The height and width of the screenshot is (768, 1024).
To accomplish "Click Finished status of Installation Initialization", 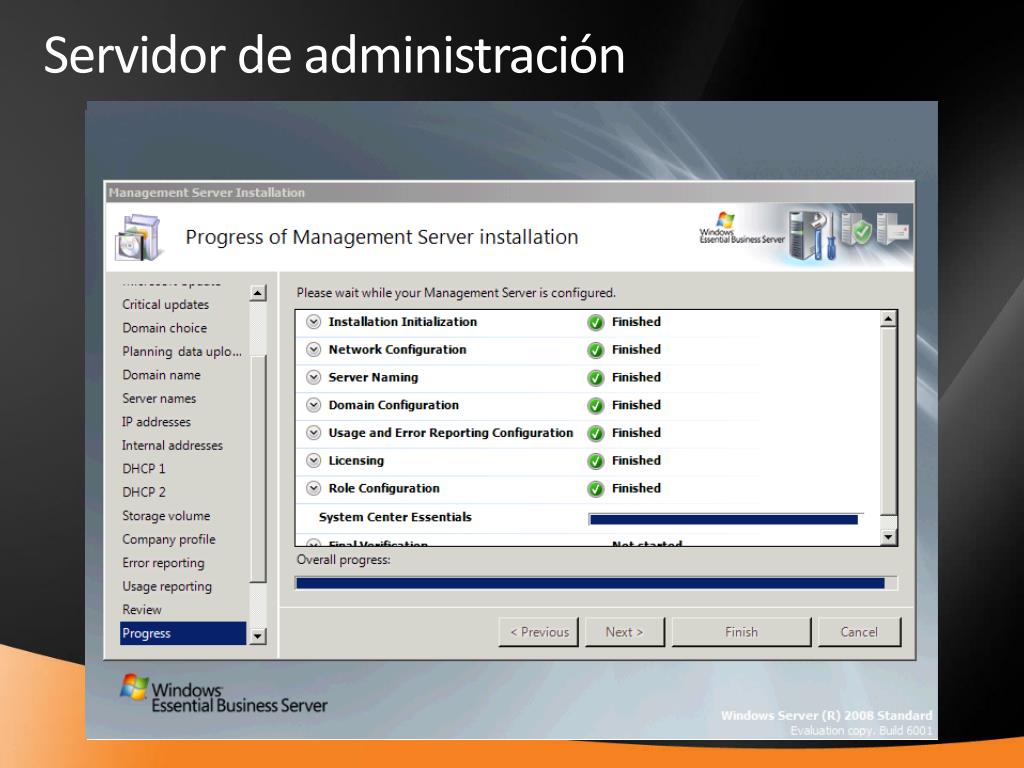I will click(x=636, y=322).
